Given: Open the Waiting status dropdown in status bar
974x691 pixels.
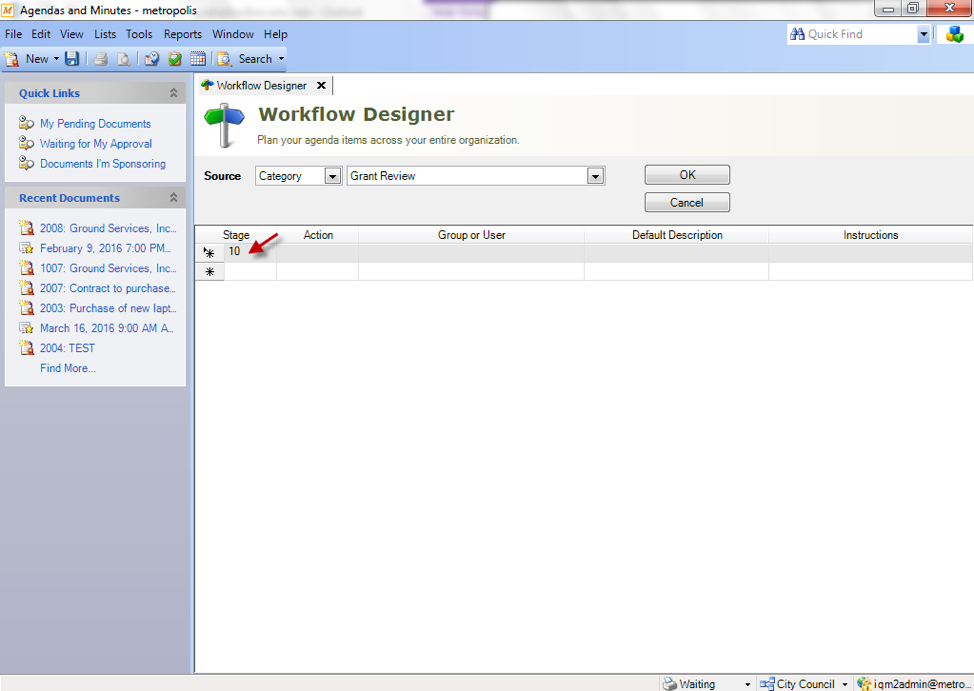Looking at the screenshot, I should pyautogui.click(x=747, y=684).
